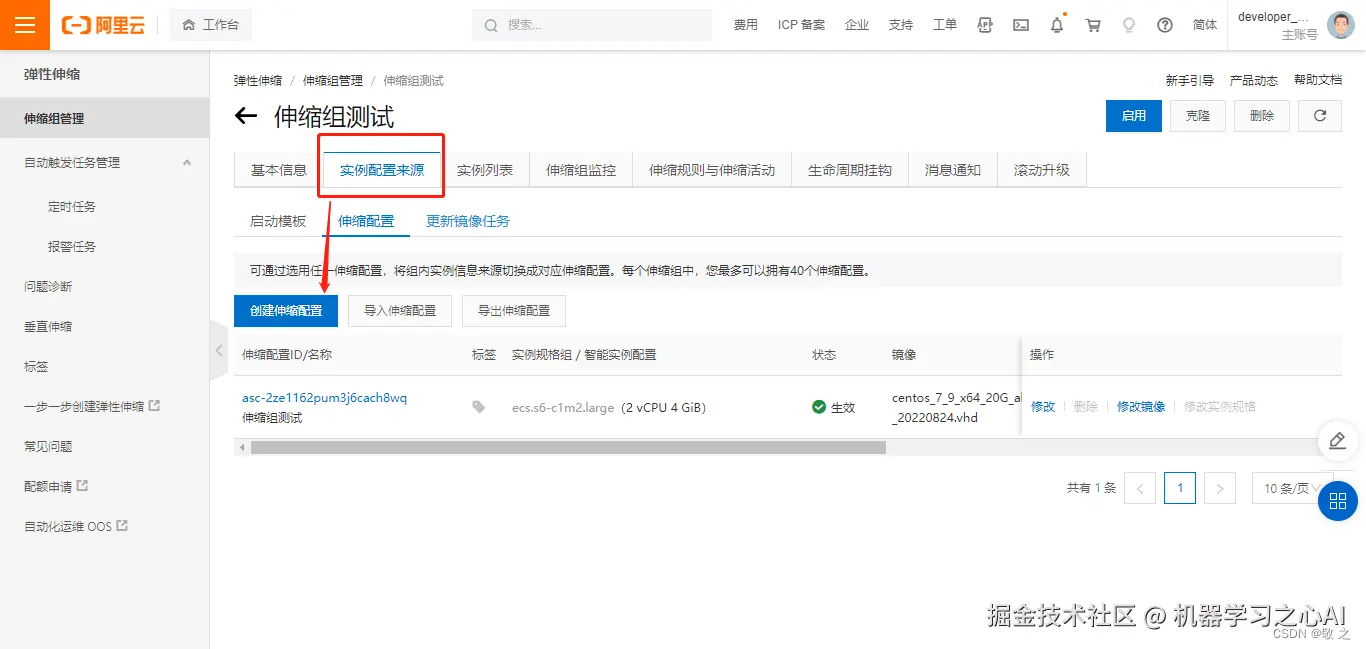
Task: Switch to the 实例列表 tab
Action: (x=487, y=169)
